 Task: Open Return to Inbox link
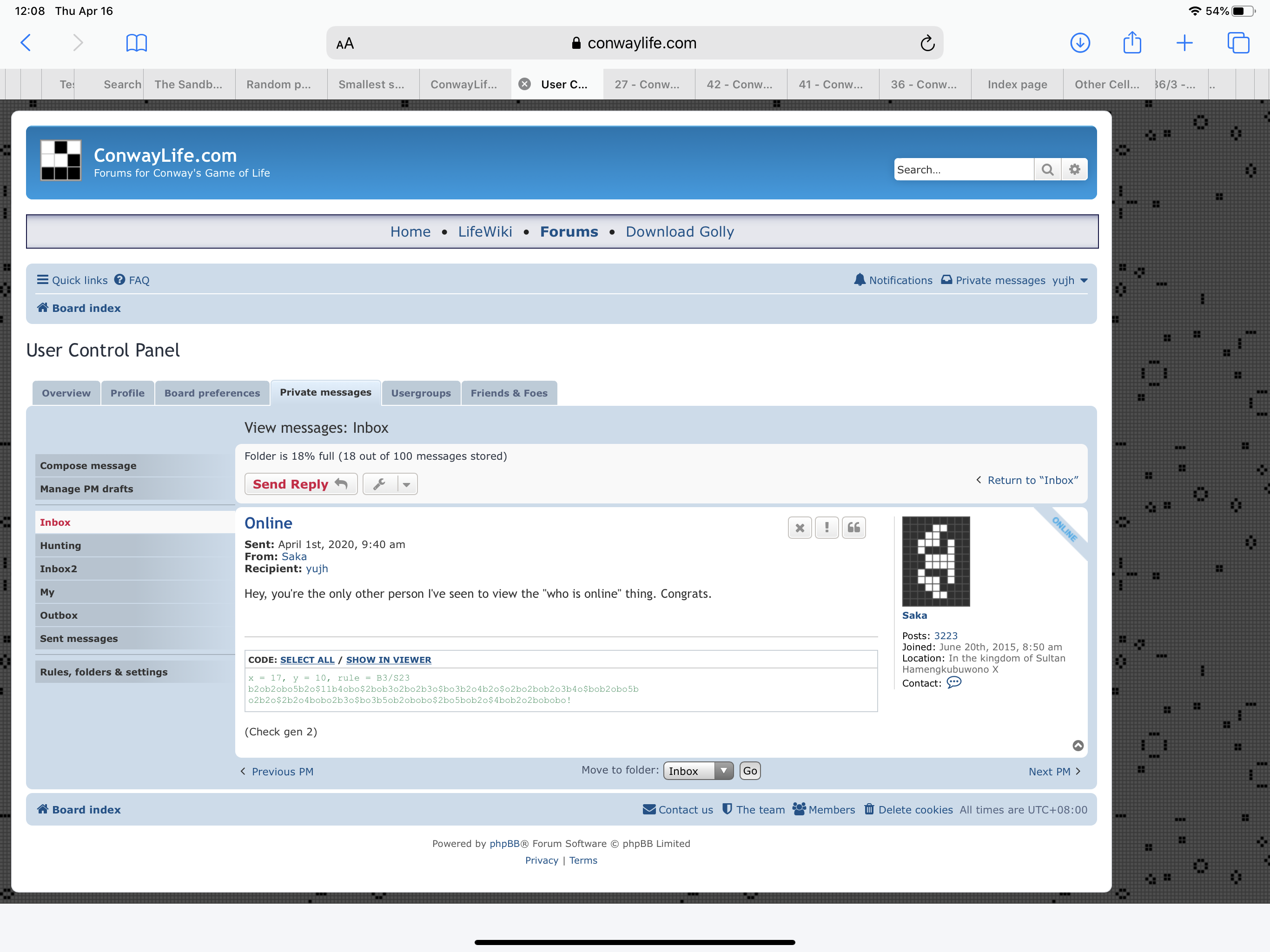pyautogui.click(x=1027, y=480)
